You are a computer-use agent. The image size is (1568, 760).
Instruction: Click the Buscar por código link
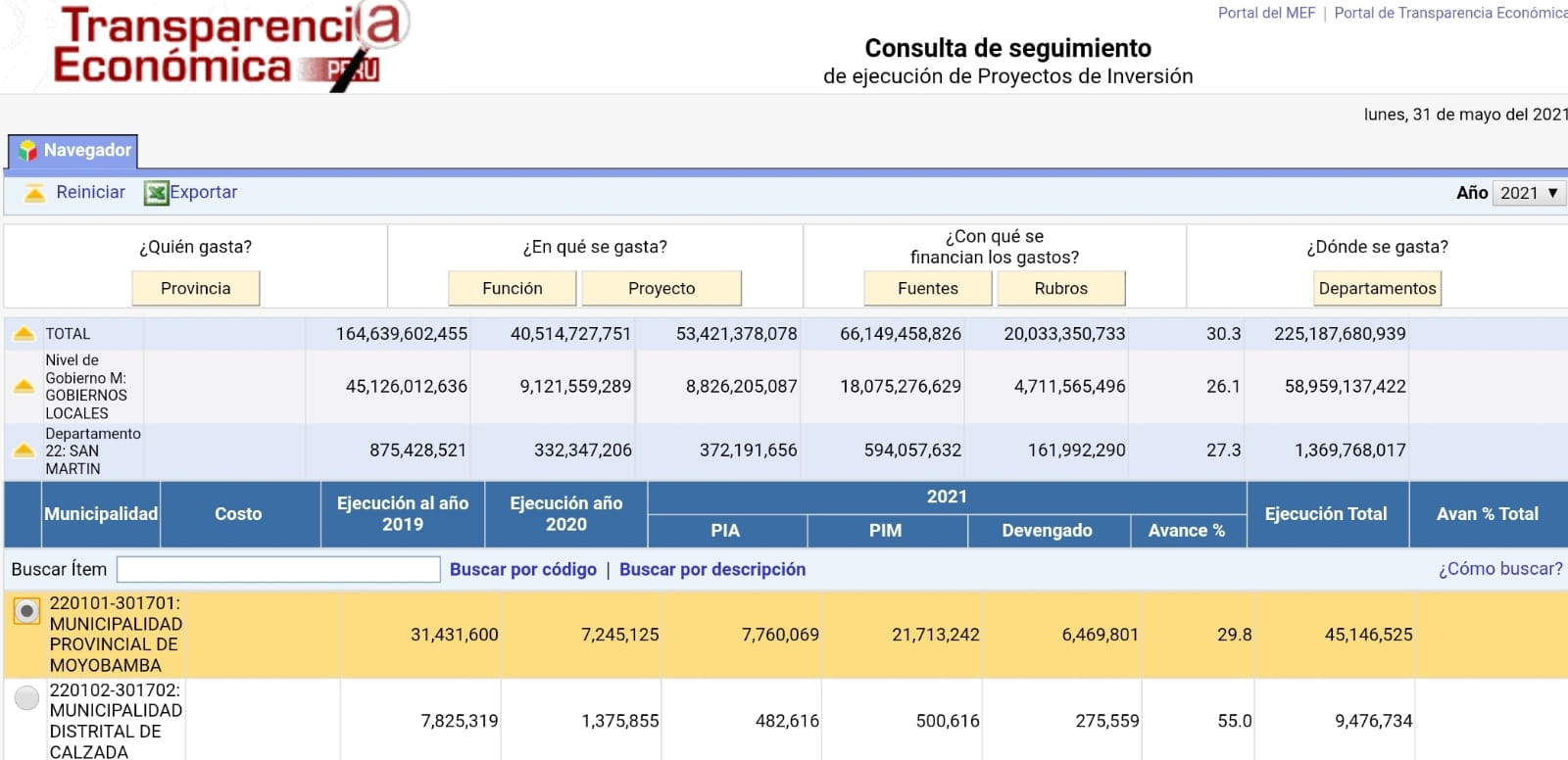coord(522,569)
